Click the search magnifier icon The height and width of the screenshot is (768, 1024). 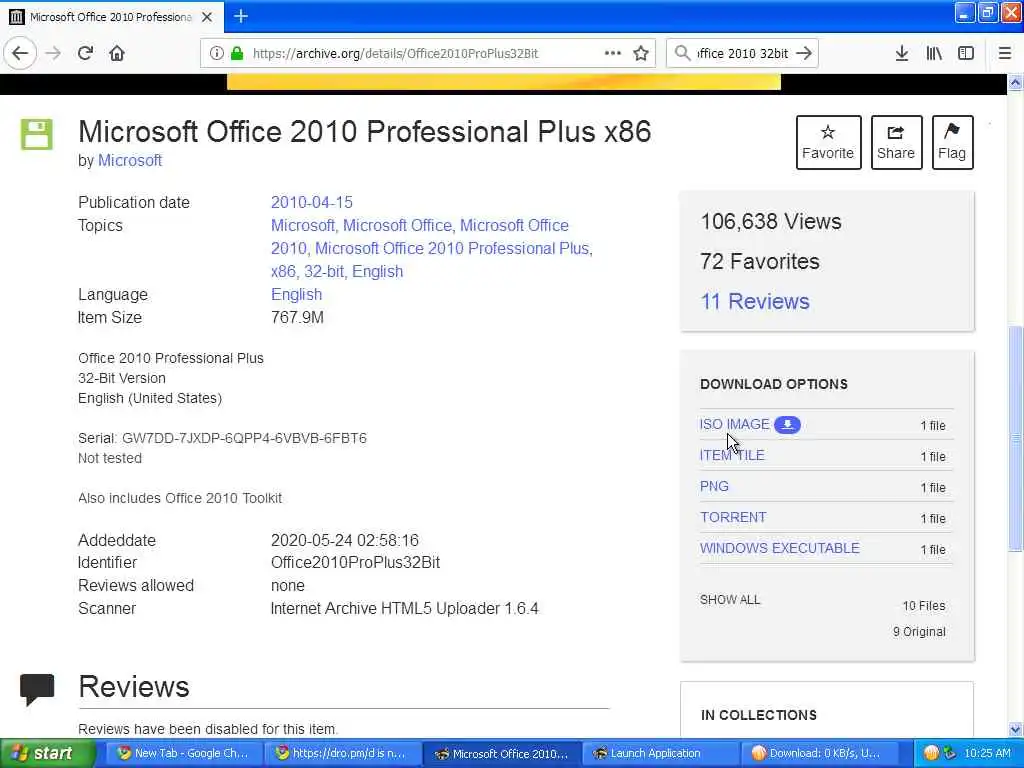pos(682,54)
